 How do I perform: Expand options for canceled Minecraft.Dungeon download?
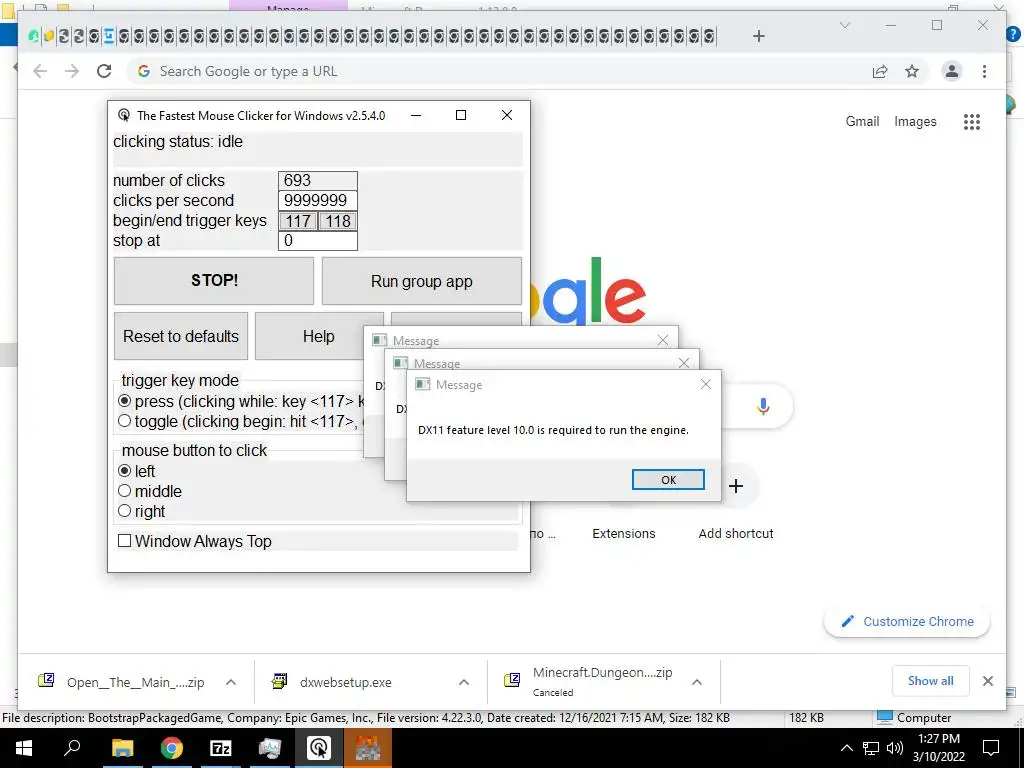tap(697, 682)
